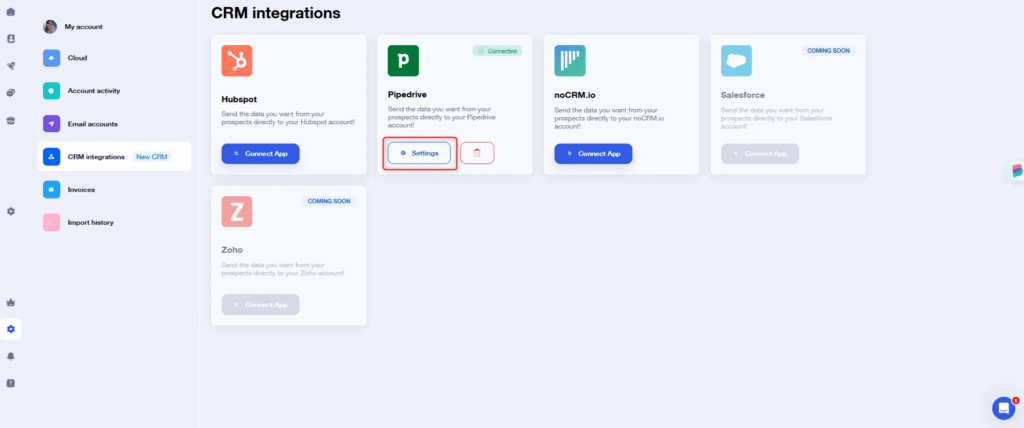1024x428 pixels.
Task: Click the noCRM.io logo icon
Action: [570, 61]
